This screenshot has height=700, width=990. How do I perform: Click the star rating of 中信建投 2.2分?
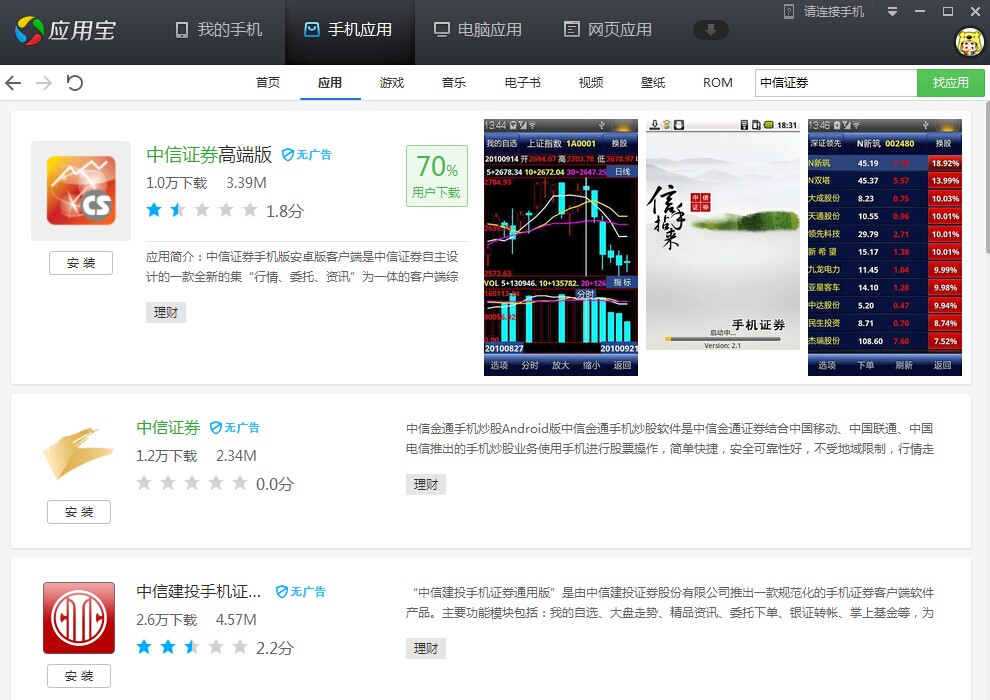(x=192, y=647)
